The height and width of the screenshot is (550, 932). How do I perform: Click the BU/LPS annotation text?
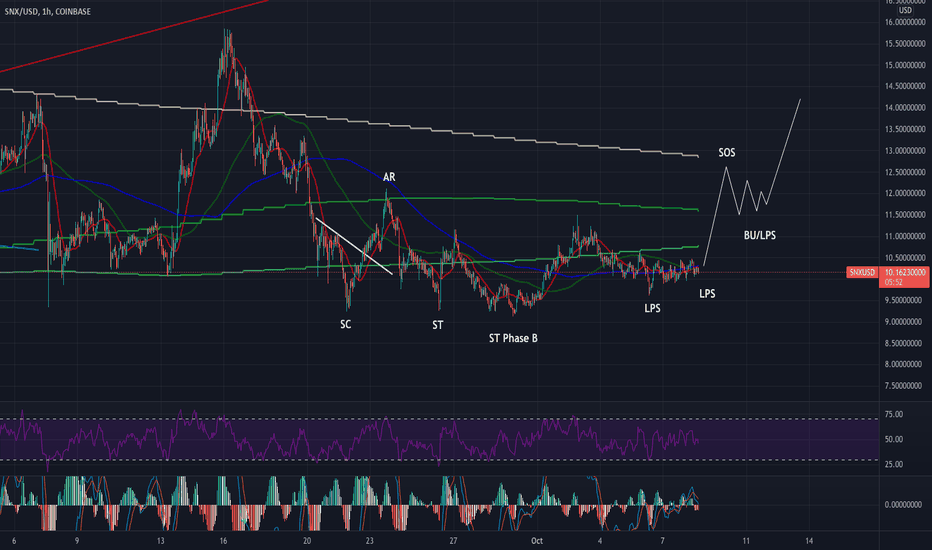tap(760, 235)
